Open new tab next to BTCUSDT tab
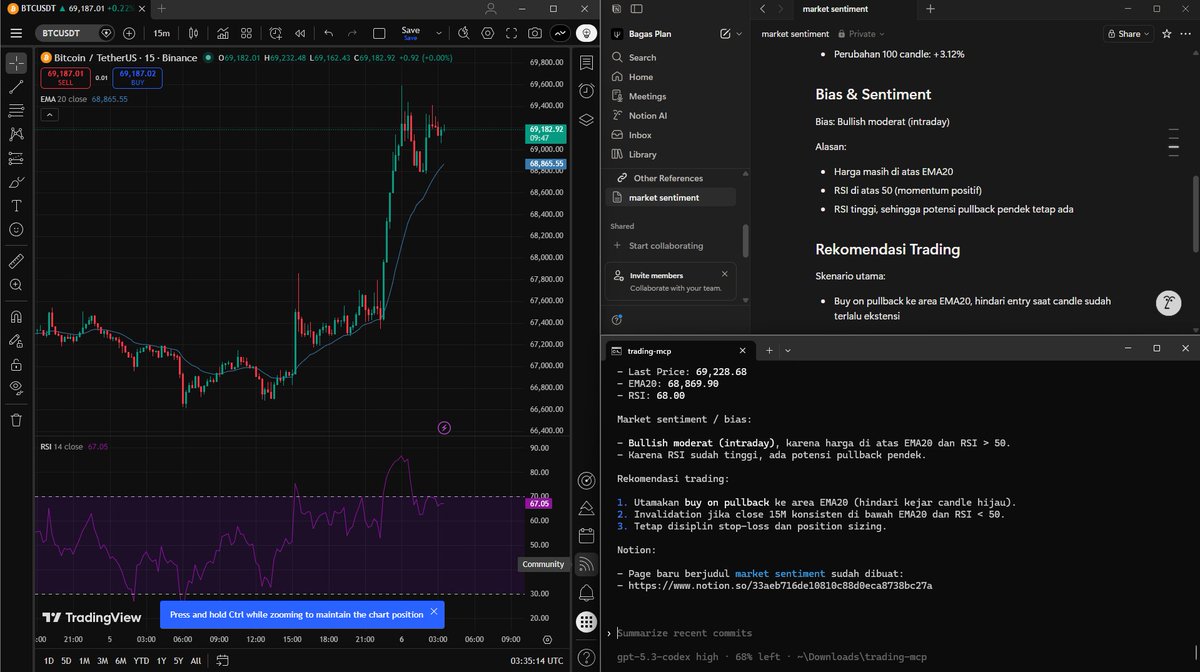Image resolution: width=1200 pixels, height=672 pixels. tap(161, 8)
